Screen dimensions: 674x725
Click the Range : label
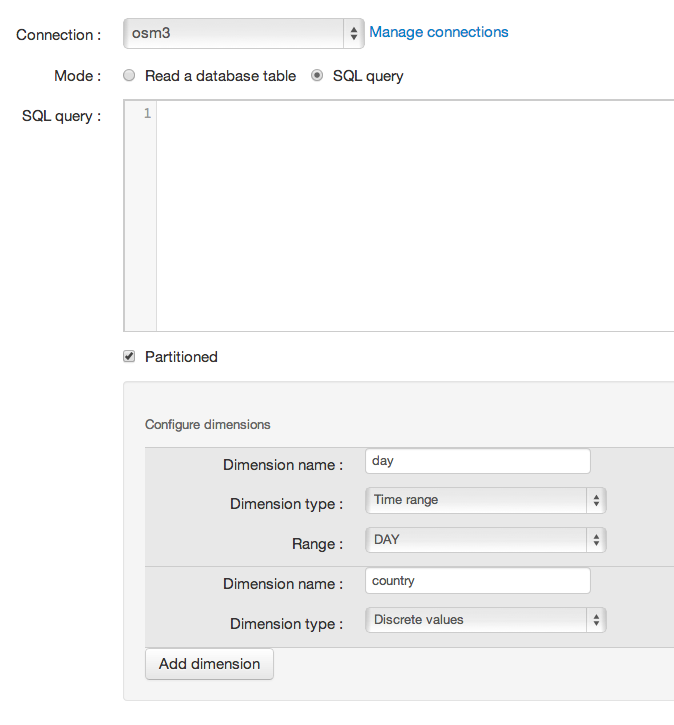click(x=318, y=544)
